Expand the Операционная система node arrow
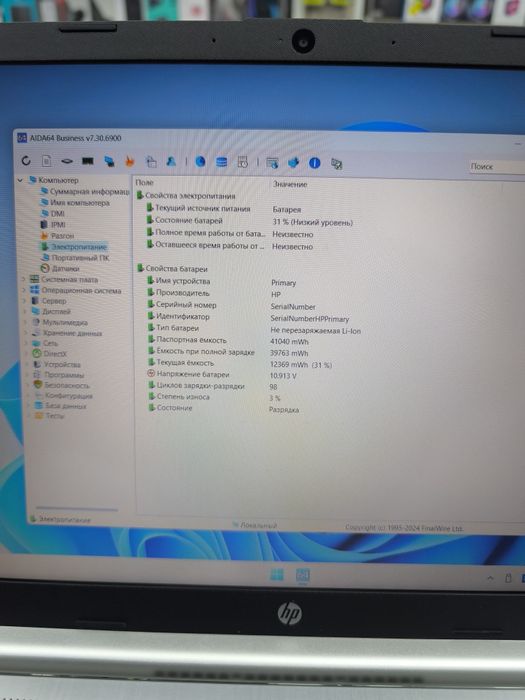525x700 pixels. 24,290
